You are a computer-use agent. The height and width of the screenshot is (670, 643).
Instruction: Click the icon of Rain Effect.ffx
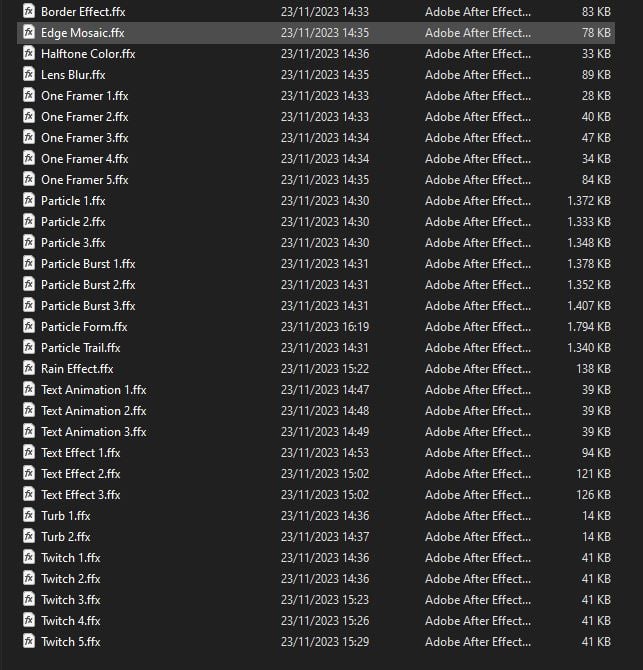click(x=29, y=368)
